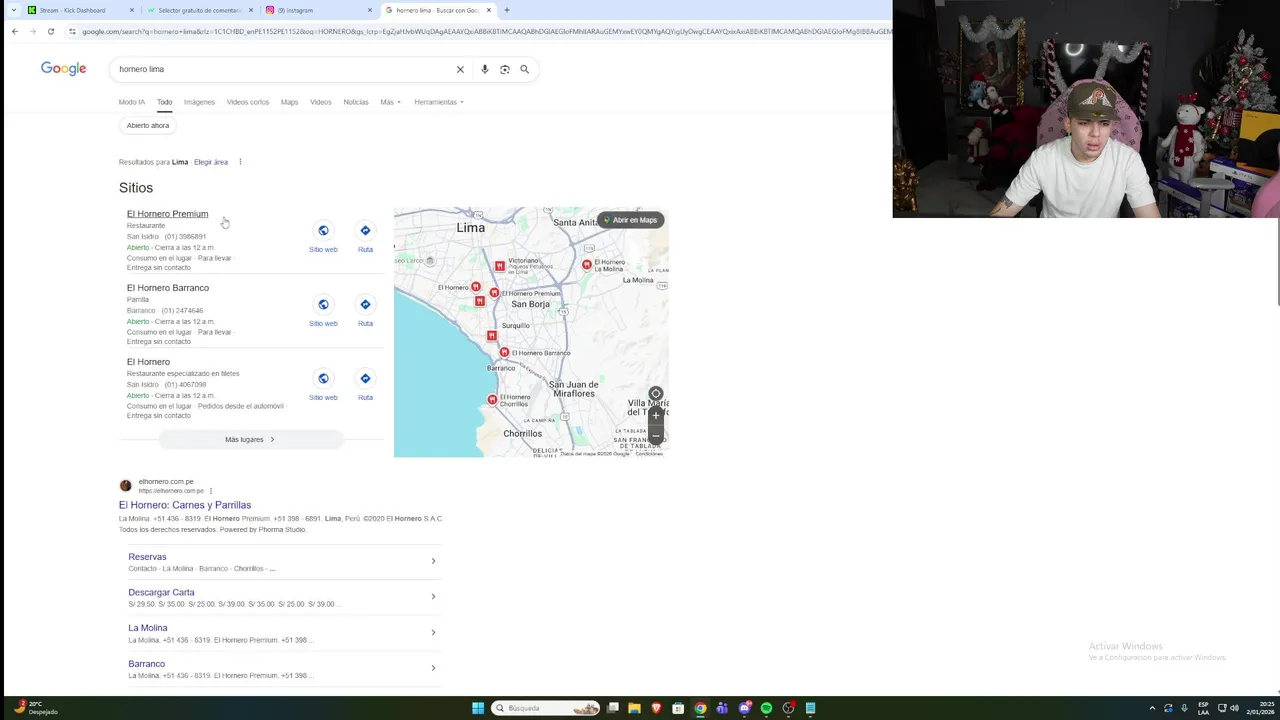Go back with the browser back arrow
The height and width of the screenshot is (720, 1280).
pyautogui.click(x=15, y=31)
